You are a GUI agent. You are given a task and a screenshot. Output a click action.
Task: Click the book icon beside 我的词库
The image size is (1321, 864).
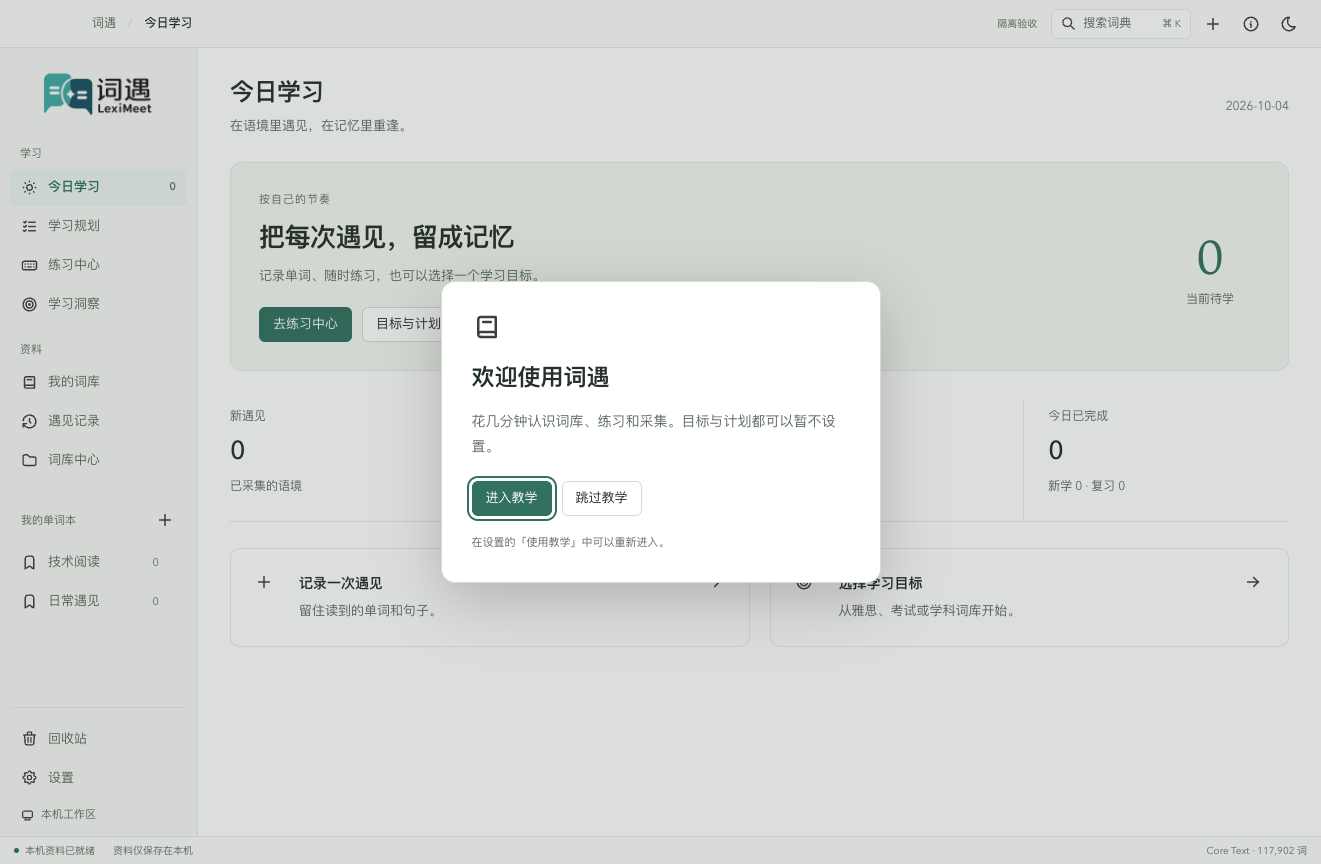point(29,382)
